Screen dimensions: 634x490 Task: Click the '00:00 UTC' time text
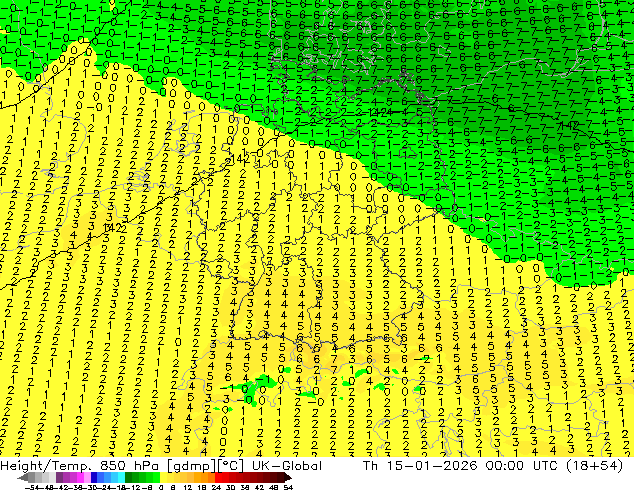point(524,466)
